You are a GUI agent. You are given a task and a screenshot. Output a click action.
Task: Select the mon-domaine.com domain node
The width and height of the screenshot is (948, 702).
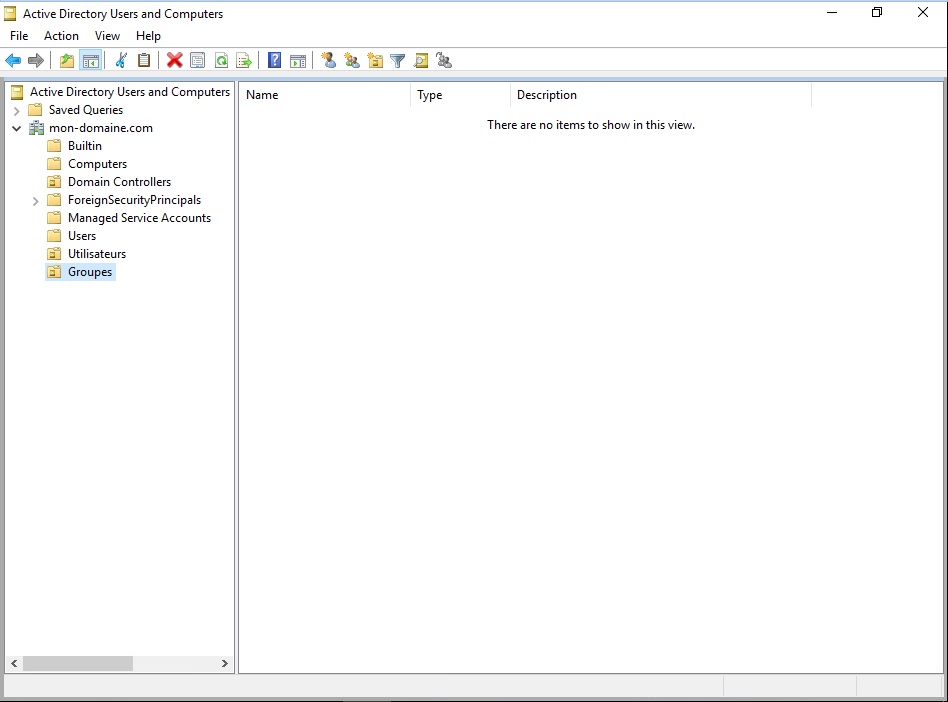101,128
